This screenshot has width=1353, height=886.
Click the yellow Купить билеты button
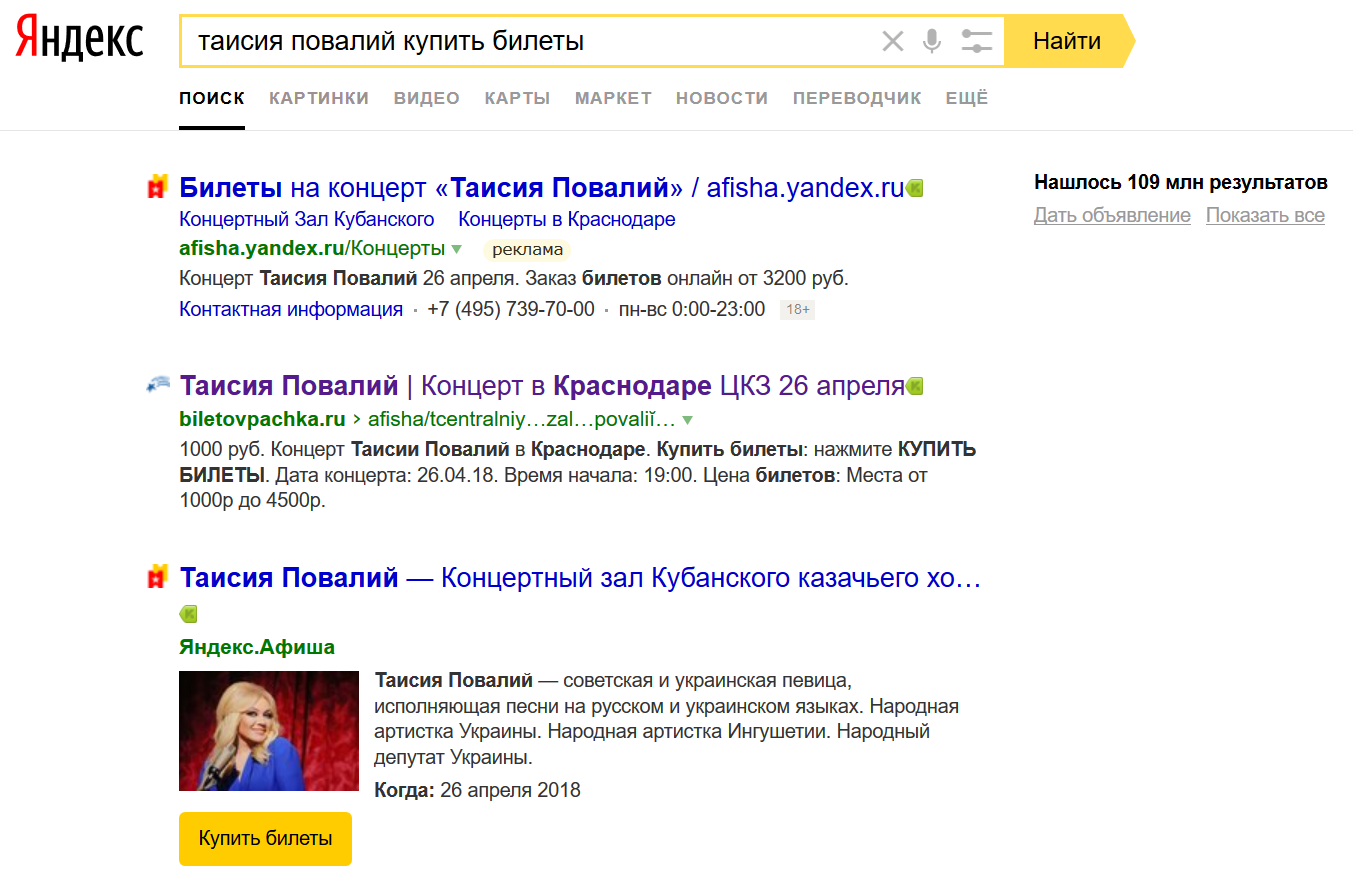(265, 838)
